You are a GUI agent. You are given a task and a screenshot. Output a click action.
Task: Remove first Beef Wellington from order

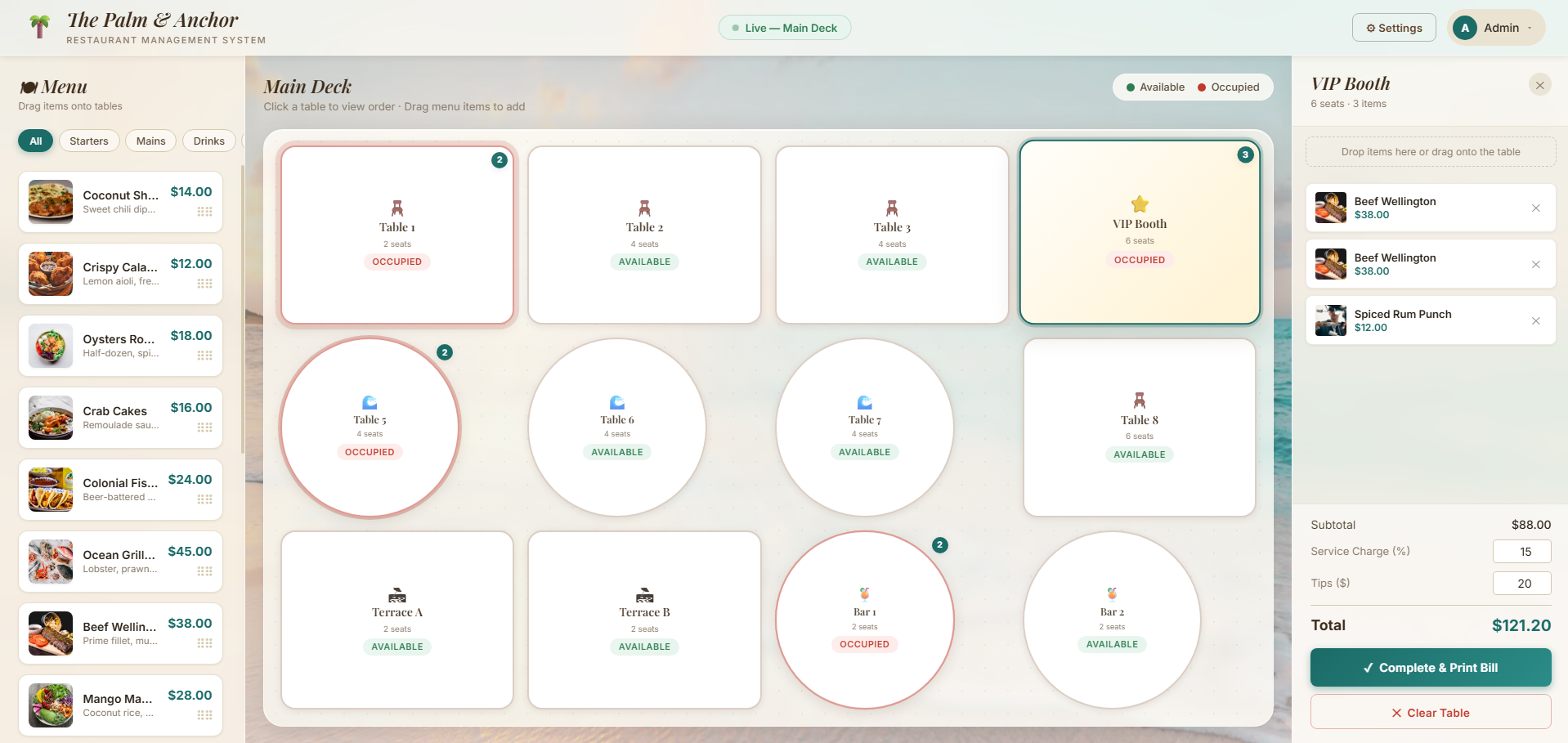click(1535, 208)
